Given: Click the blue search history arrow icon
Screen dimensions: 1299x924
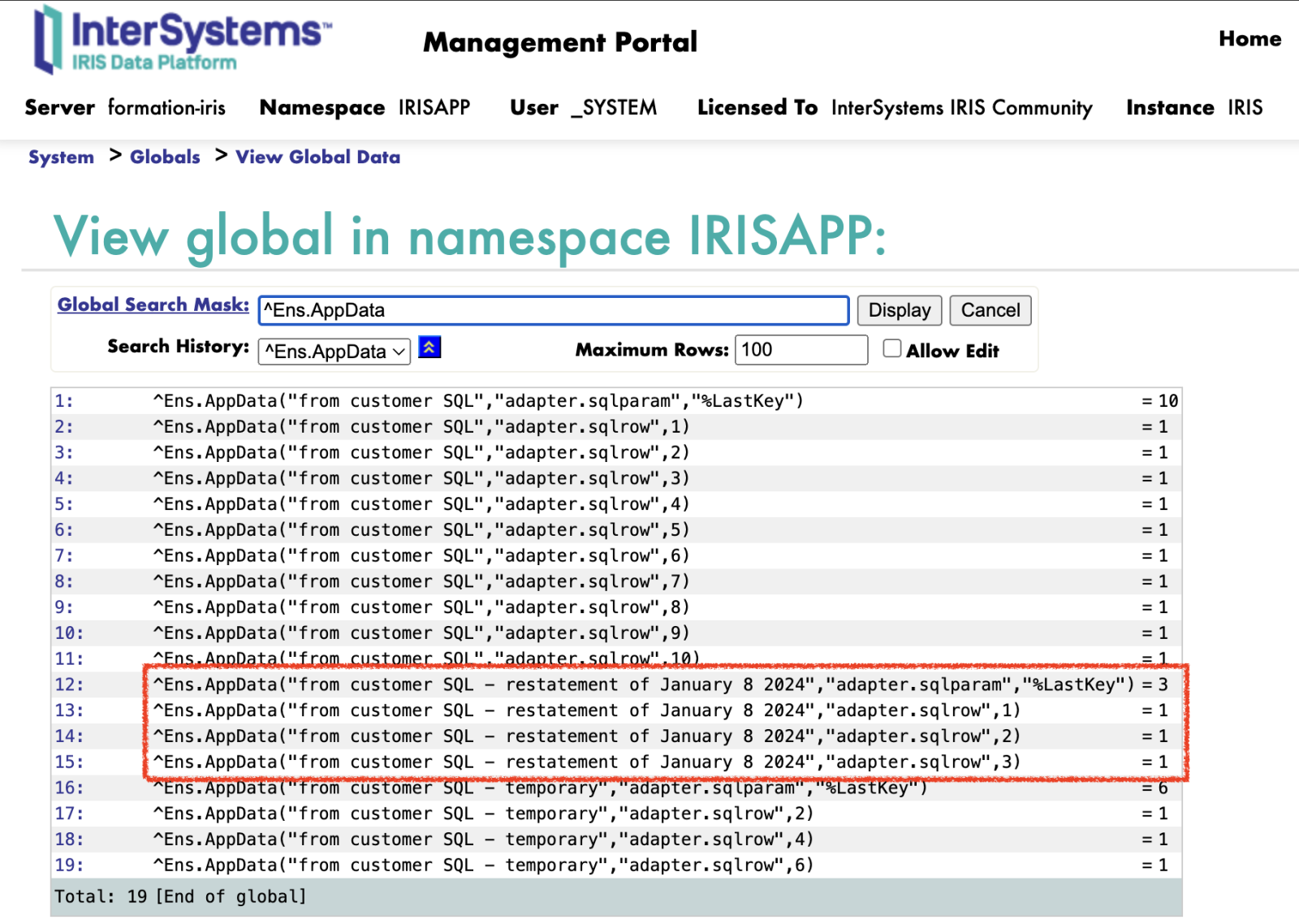Looking at the screenshot, I should point(429,348).
